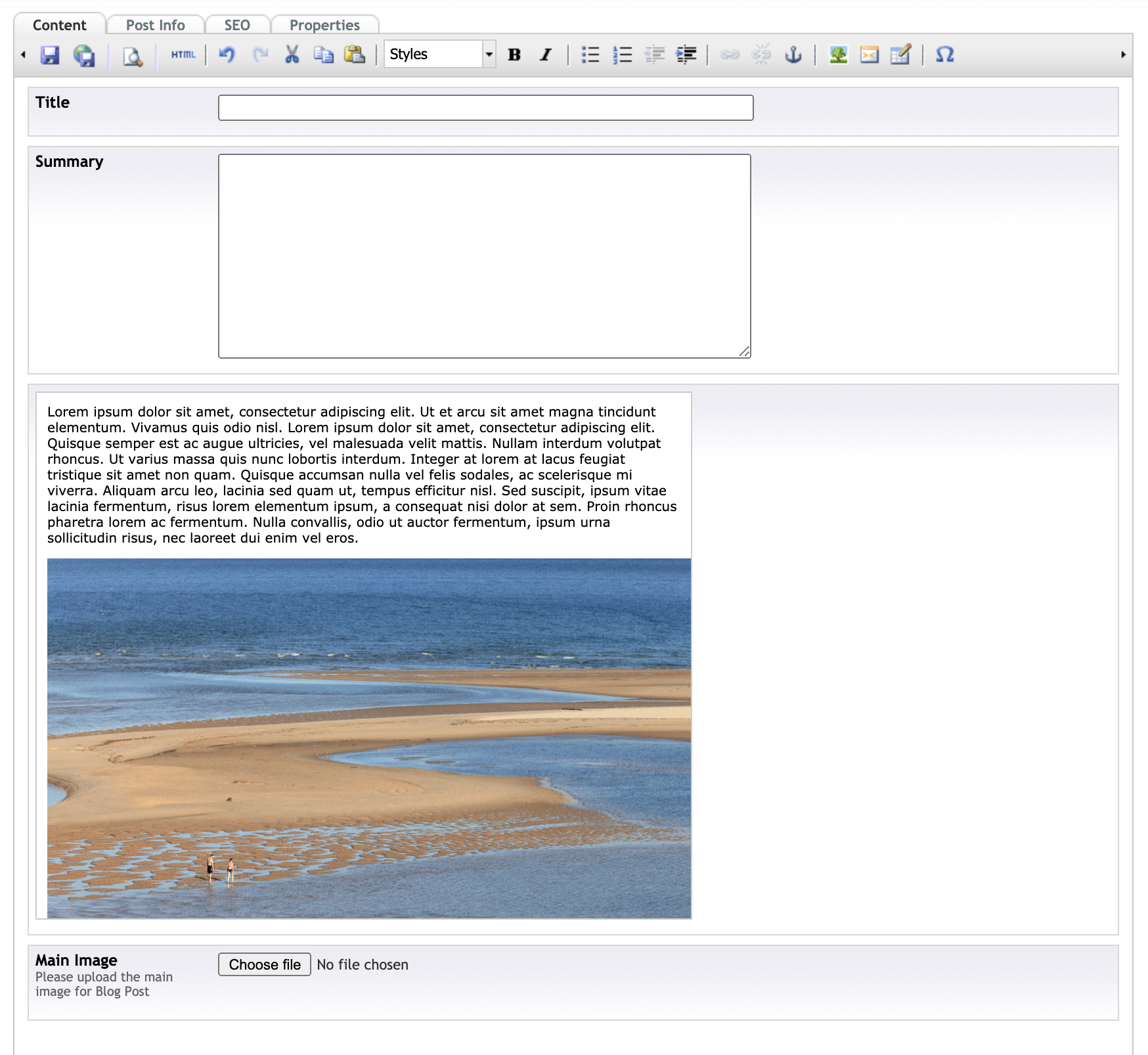Focus the Title input field
Viewport: 1148px width, 1055px height.
(x=486, y=108)
